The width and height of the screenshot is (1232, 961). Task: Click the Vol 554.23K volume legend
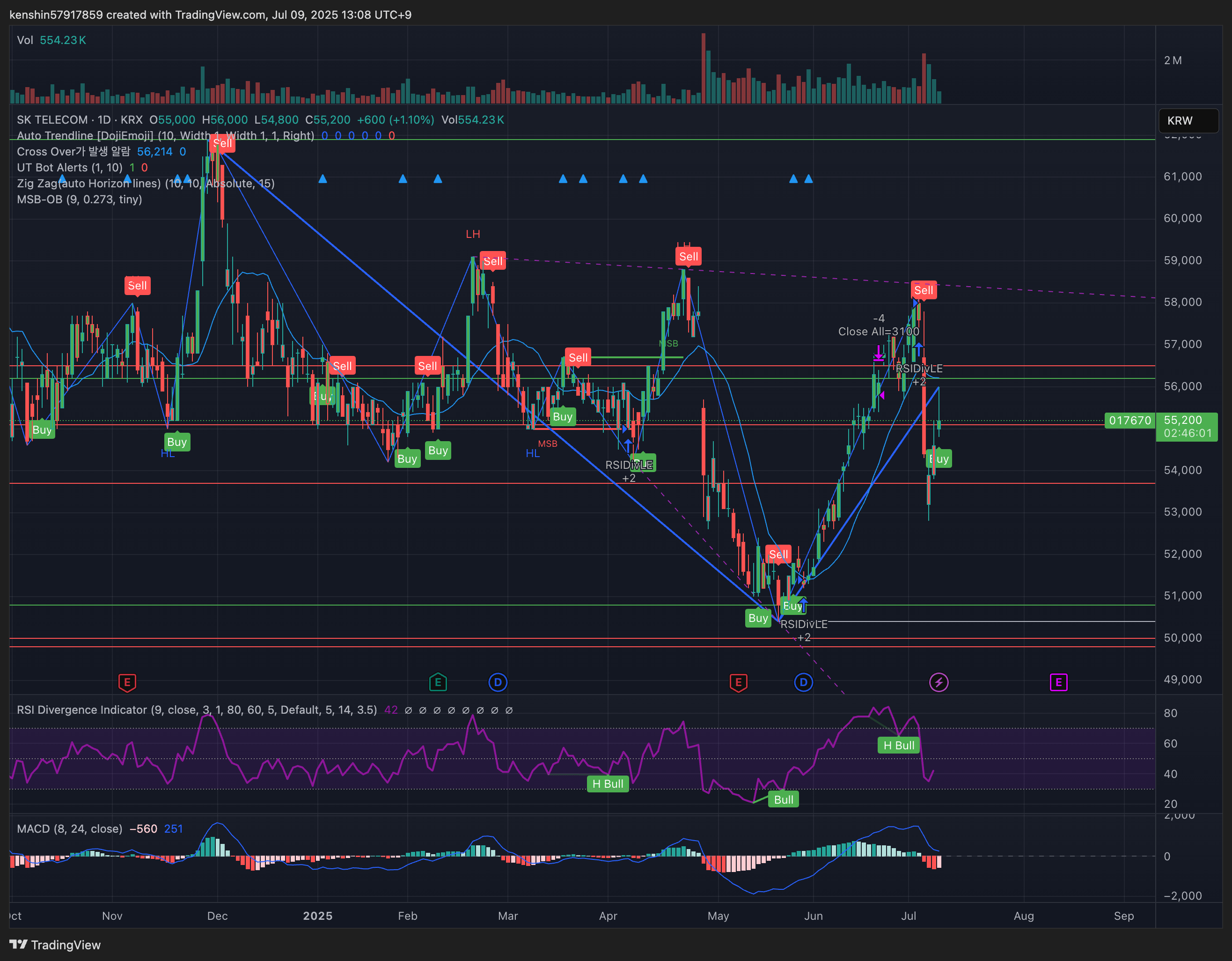coord(51,40)
